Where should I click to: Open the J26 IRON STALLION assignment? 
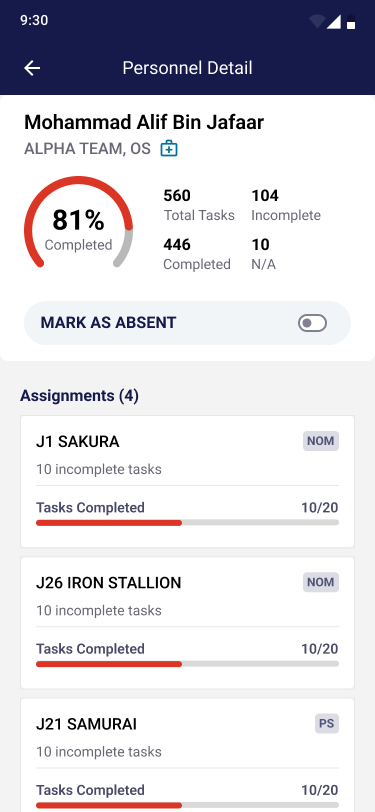tap(188, 622)
